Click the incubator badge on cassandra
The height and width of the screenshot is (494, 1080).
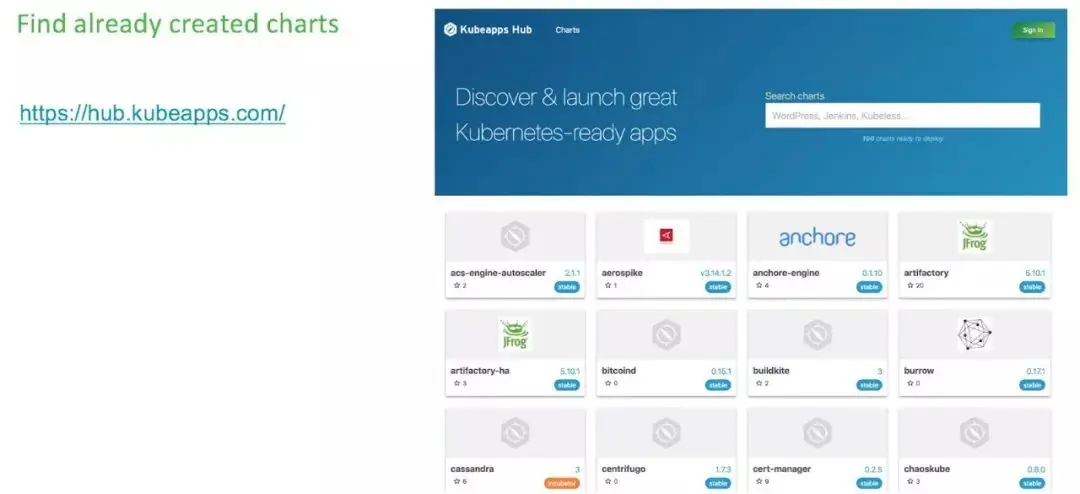562,483
